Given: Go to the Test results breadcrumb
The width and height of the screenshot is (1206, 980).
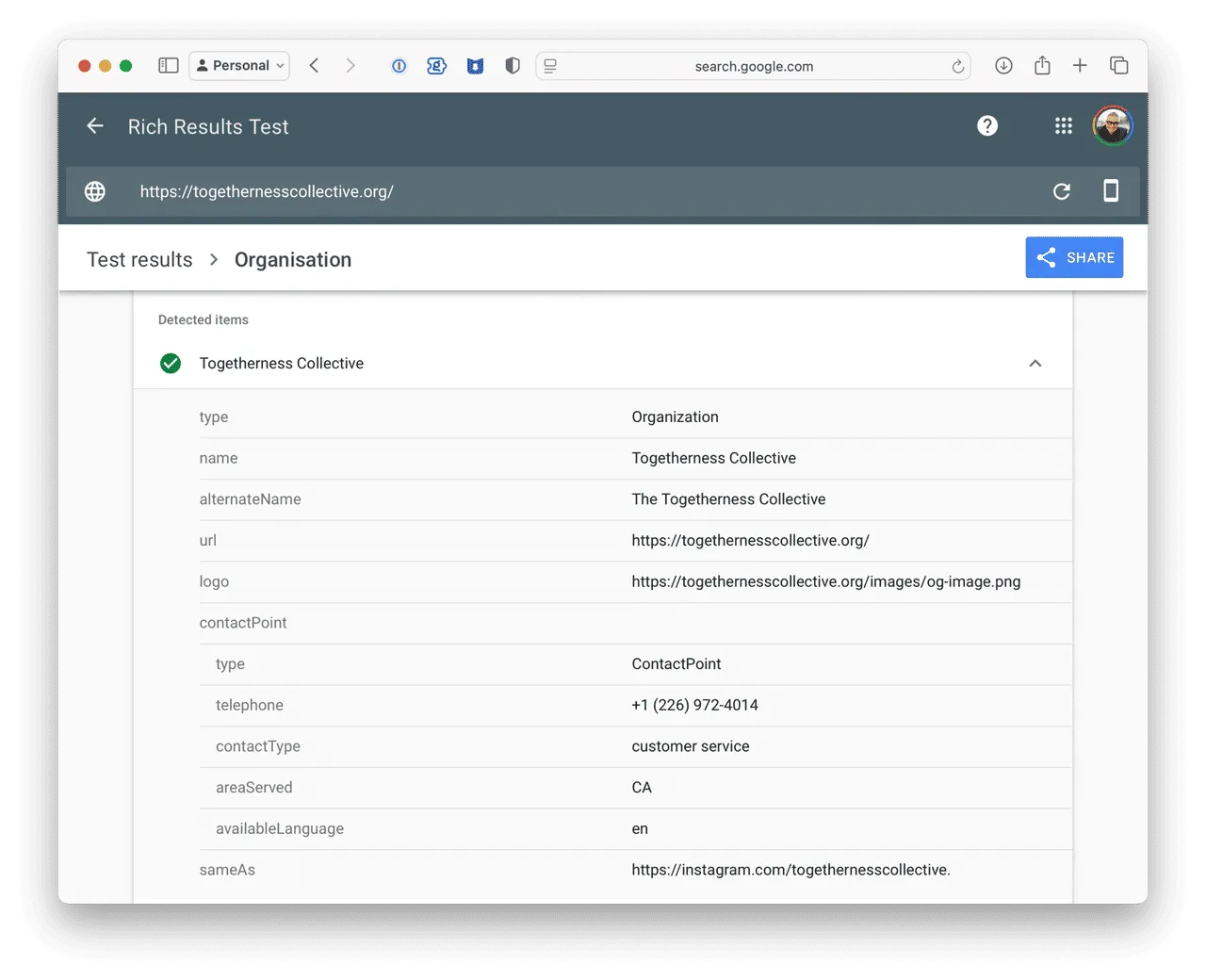Looking at the screenshot, I should 139,260.
